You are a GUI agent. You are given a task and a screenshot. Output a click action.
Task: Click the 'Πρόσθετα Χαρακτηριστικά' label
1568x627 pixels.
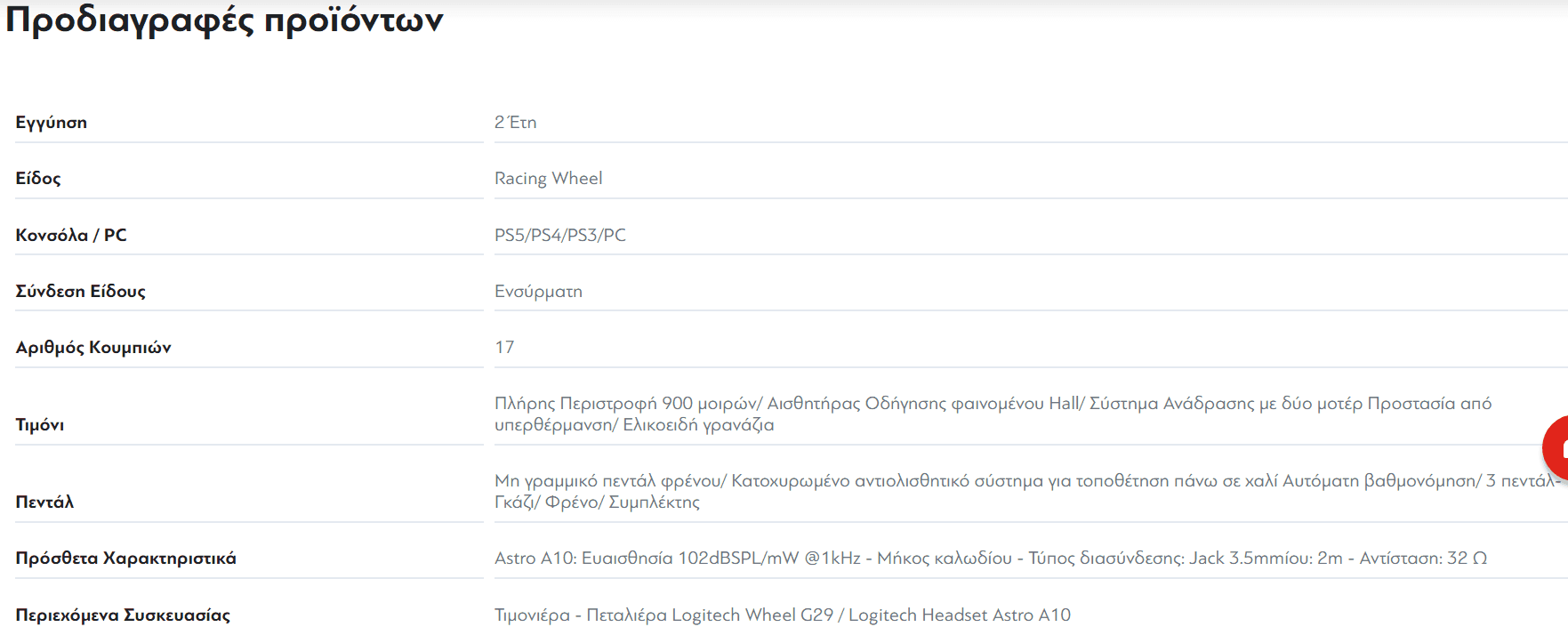point(126,559)
